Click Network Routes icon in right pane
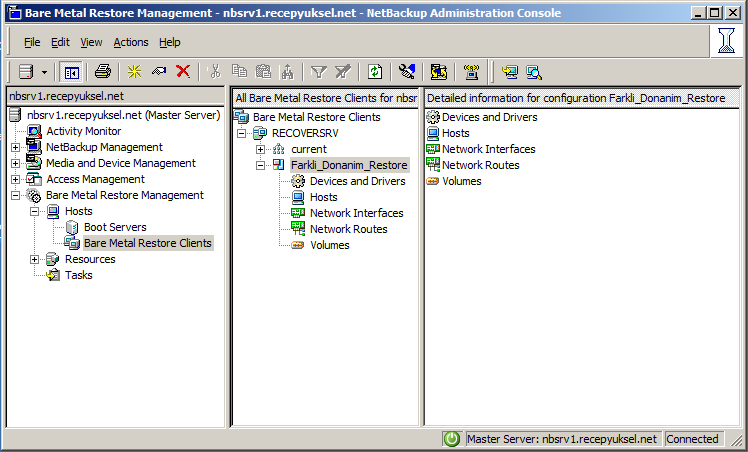The height and width of the screenshot is (452, 748). pyautogui.click(x=433, y=165)
